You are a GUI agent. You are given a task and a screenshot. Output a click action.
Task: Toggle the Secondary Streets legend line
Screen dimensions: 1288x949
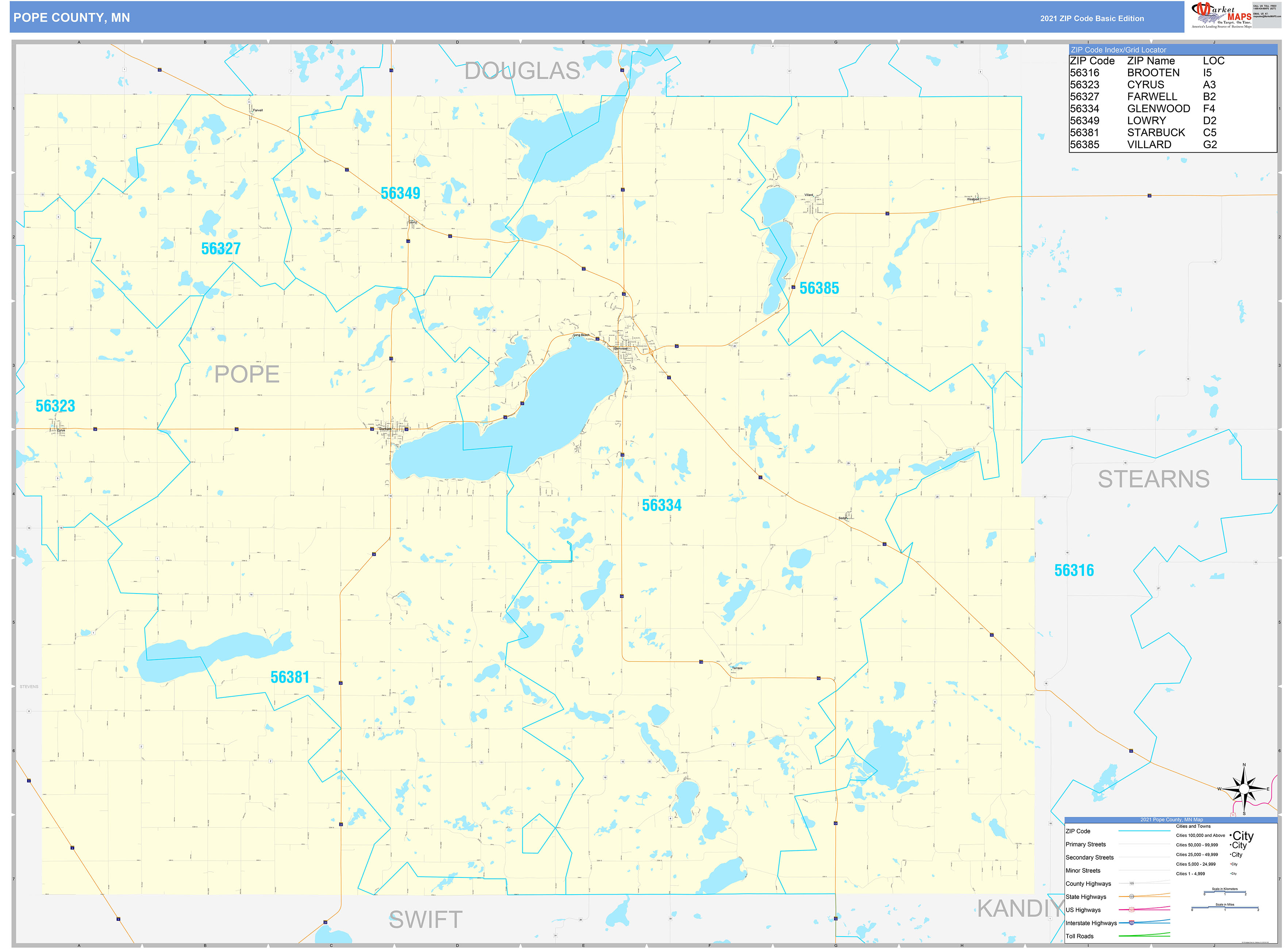coord(1144,858)
